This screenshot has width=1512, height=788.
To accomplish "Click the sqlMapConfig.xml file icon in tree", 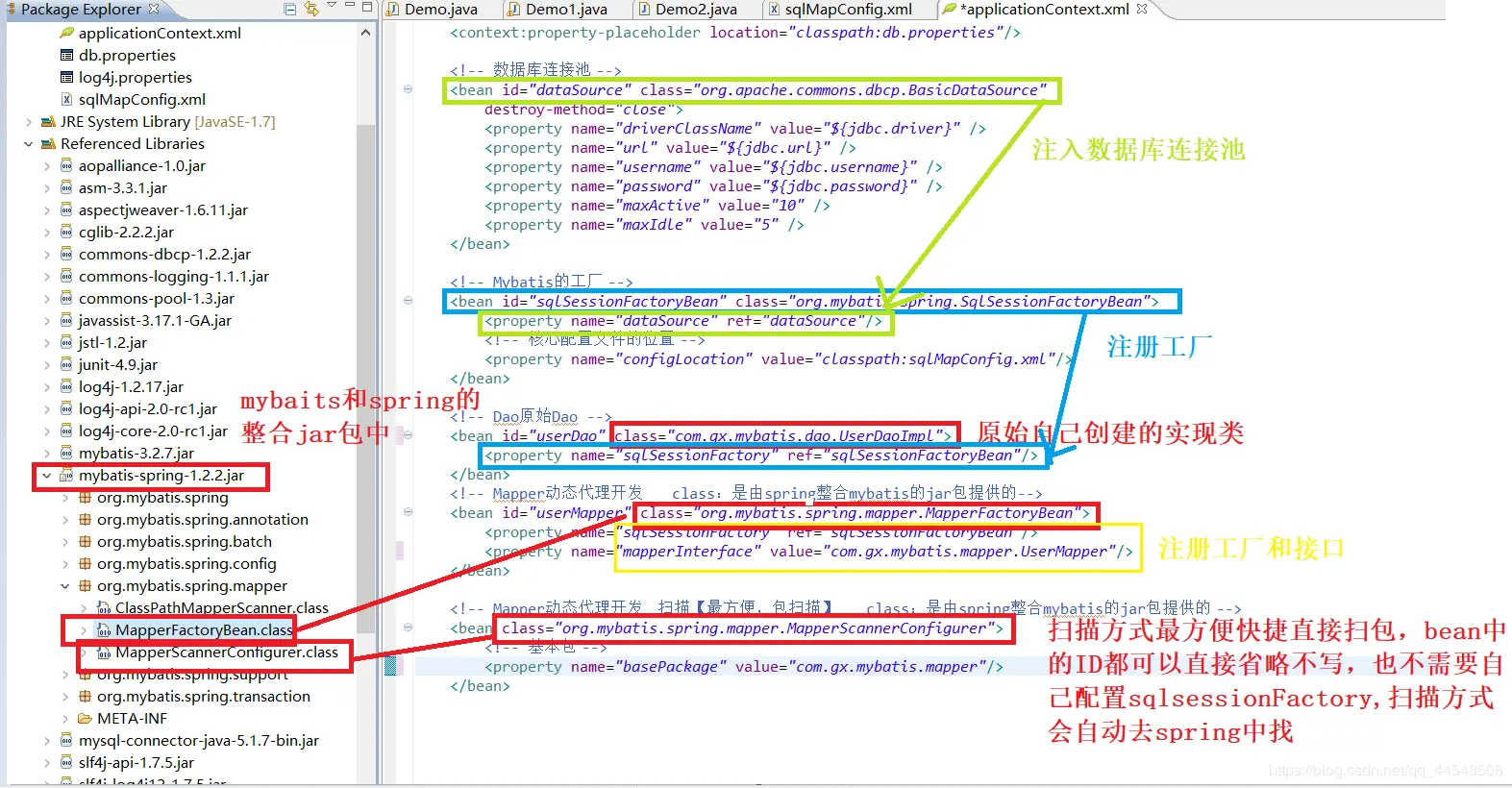I will tap(66, 99).
